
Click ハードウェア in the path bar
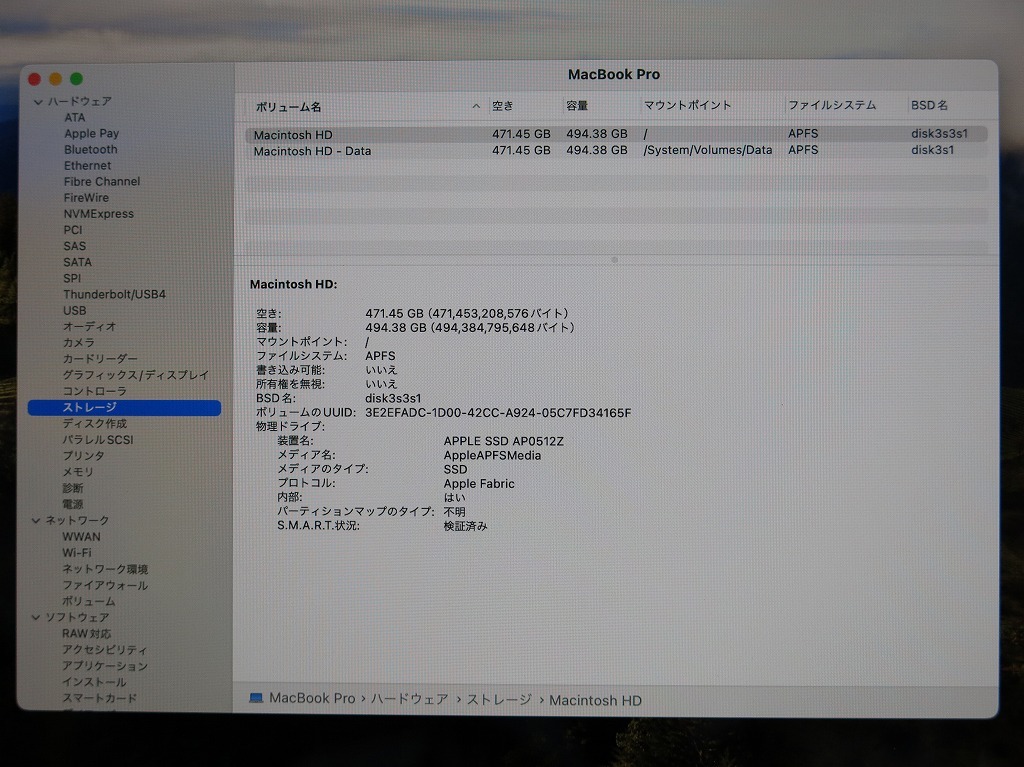click(x=409, y=700)
